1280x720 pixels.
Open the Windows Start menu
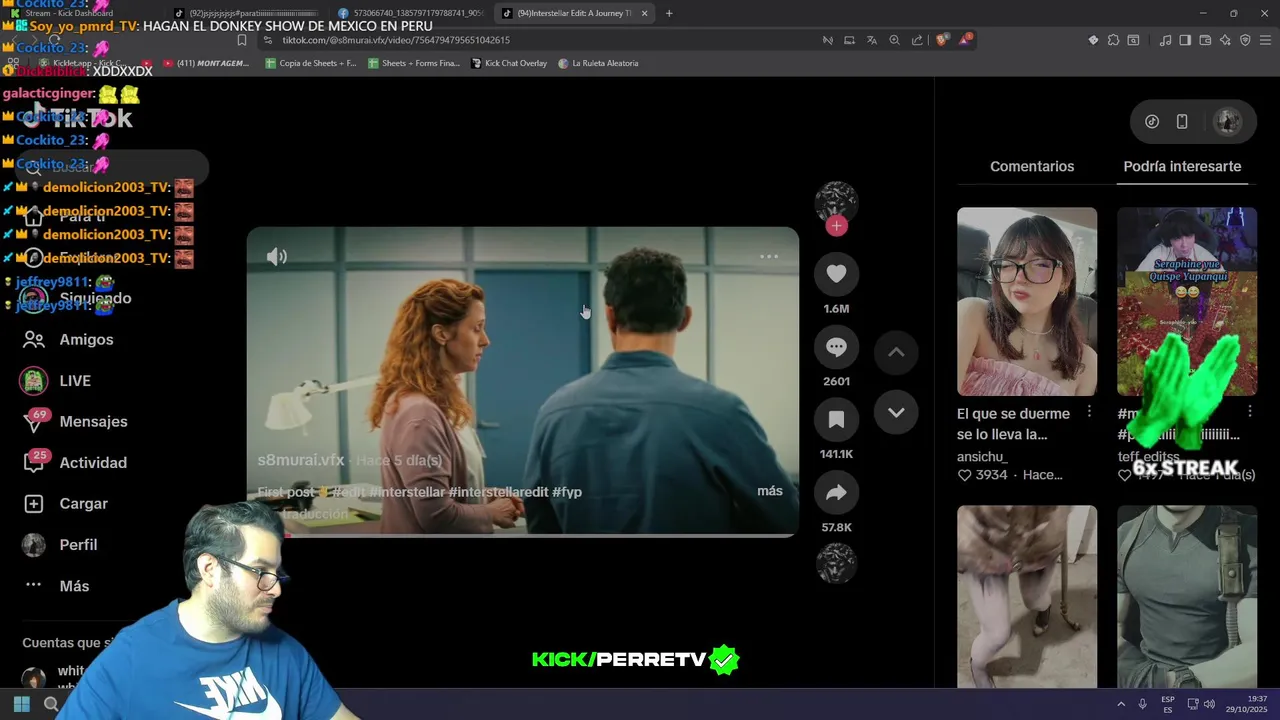(21, 704)
